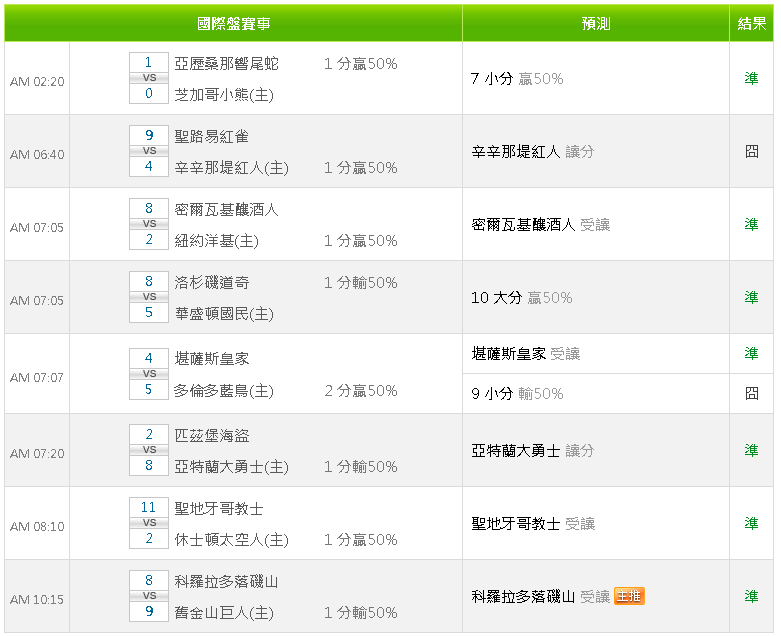Screen dimensions: 781x636
Task: Select team 密爾瓦基釀酒人 in matches column
Action: coord(226,210)
